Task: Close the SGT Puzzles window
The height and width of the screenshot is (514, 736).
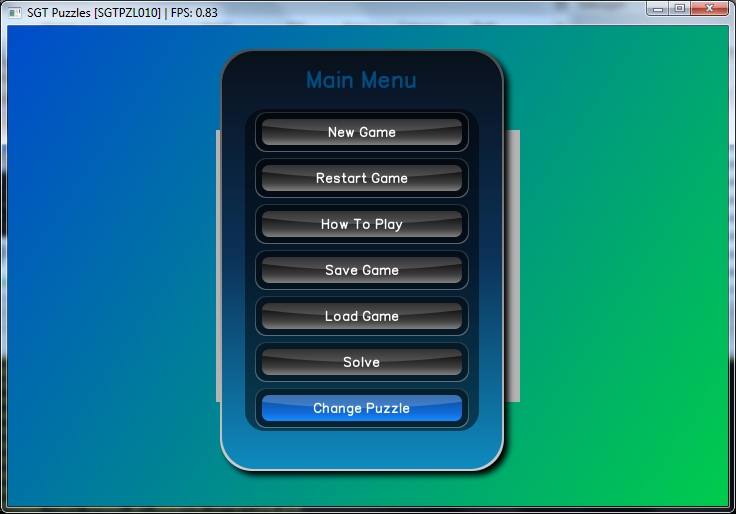Action: (709, 8)
